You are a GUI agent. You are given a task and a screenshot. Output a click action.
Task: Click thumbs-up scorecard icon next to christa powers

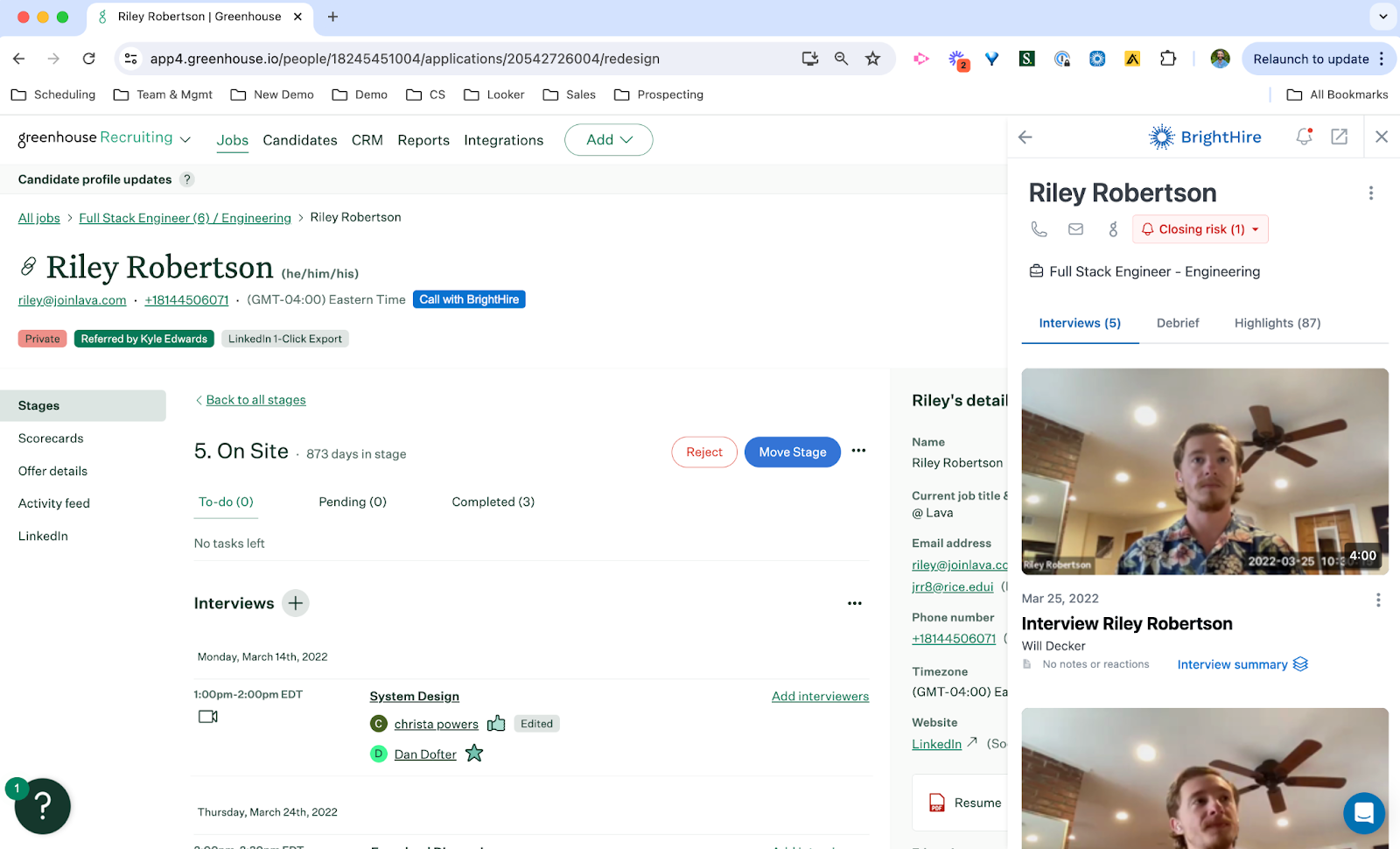(496, 724)
